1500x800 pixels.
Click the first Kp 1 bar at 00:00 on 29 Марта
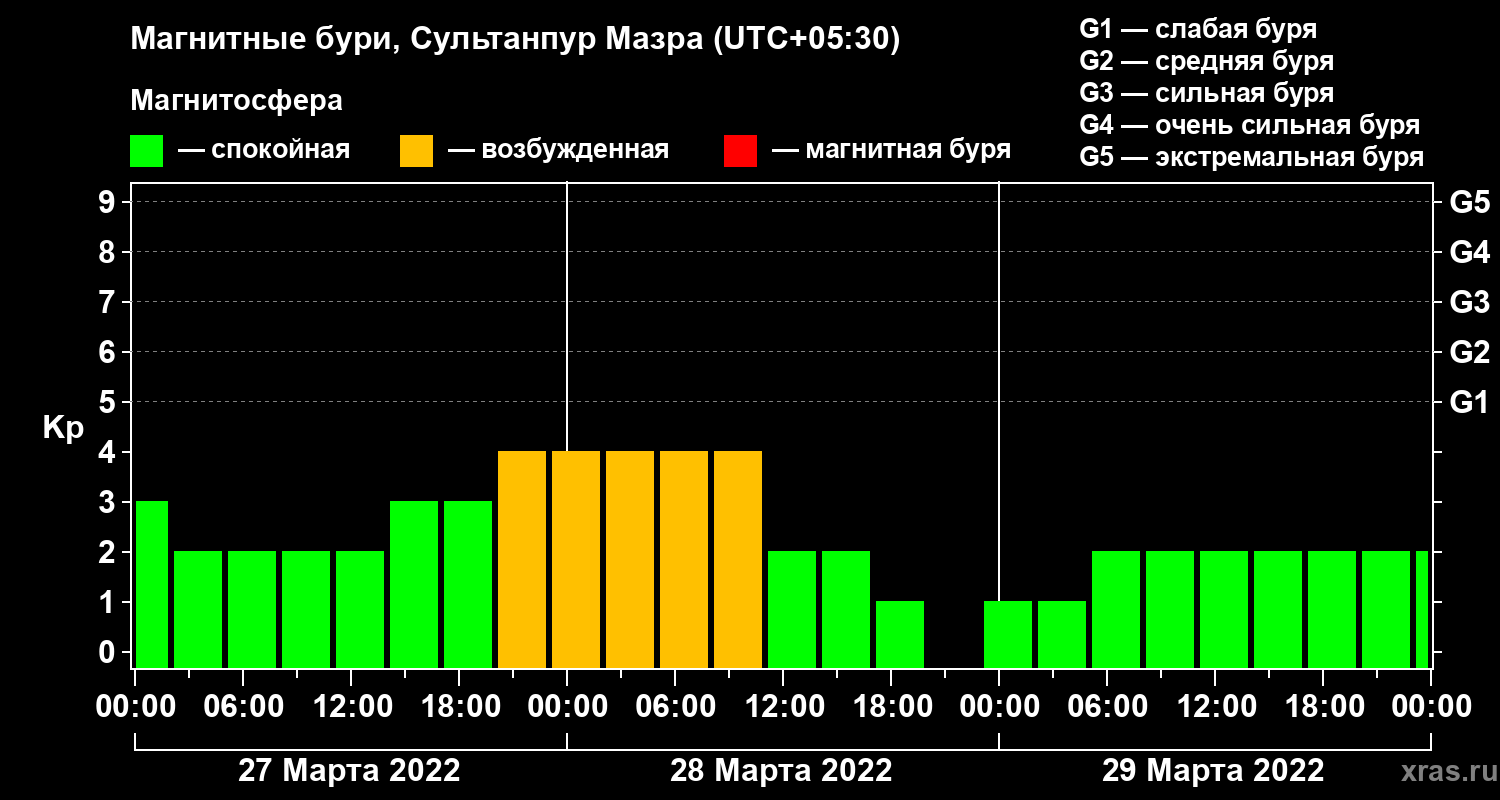[x=1008, y=634]
